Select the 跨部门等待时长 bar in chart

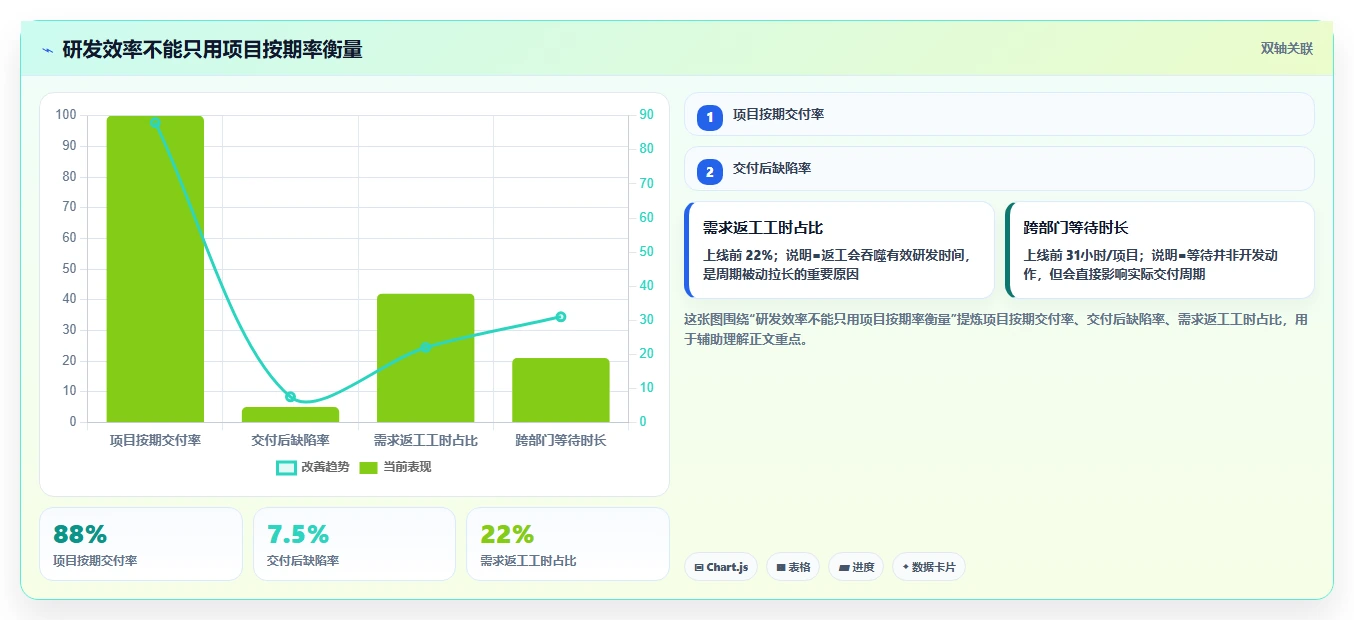tap(561, 390)
